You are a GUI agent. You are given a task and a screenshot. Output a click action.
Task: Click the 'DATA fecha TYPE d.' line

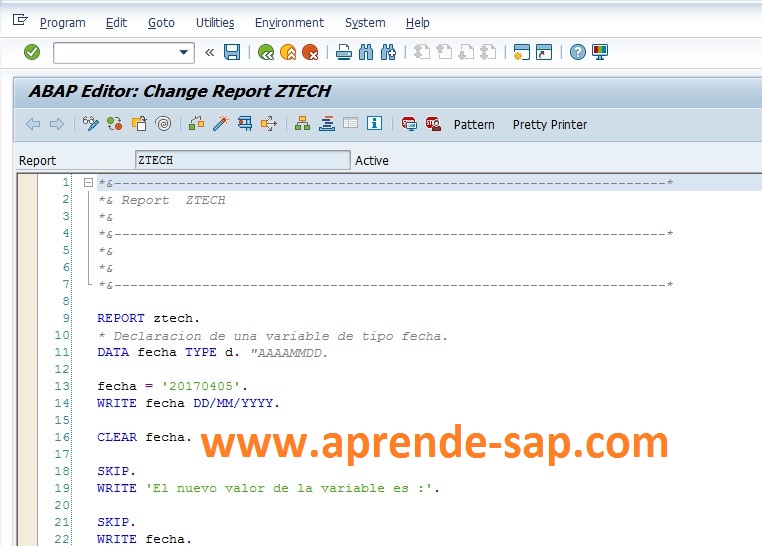click(168, 352)
